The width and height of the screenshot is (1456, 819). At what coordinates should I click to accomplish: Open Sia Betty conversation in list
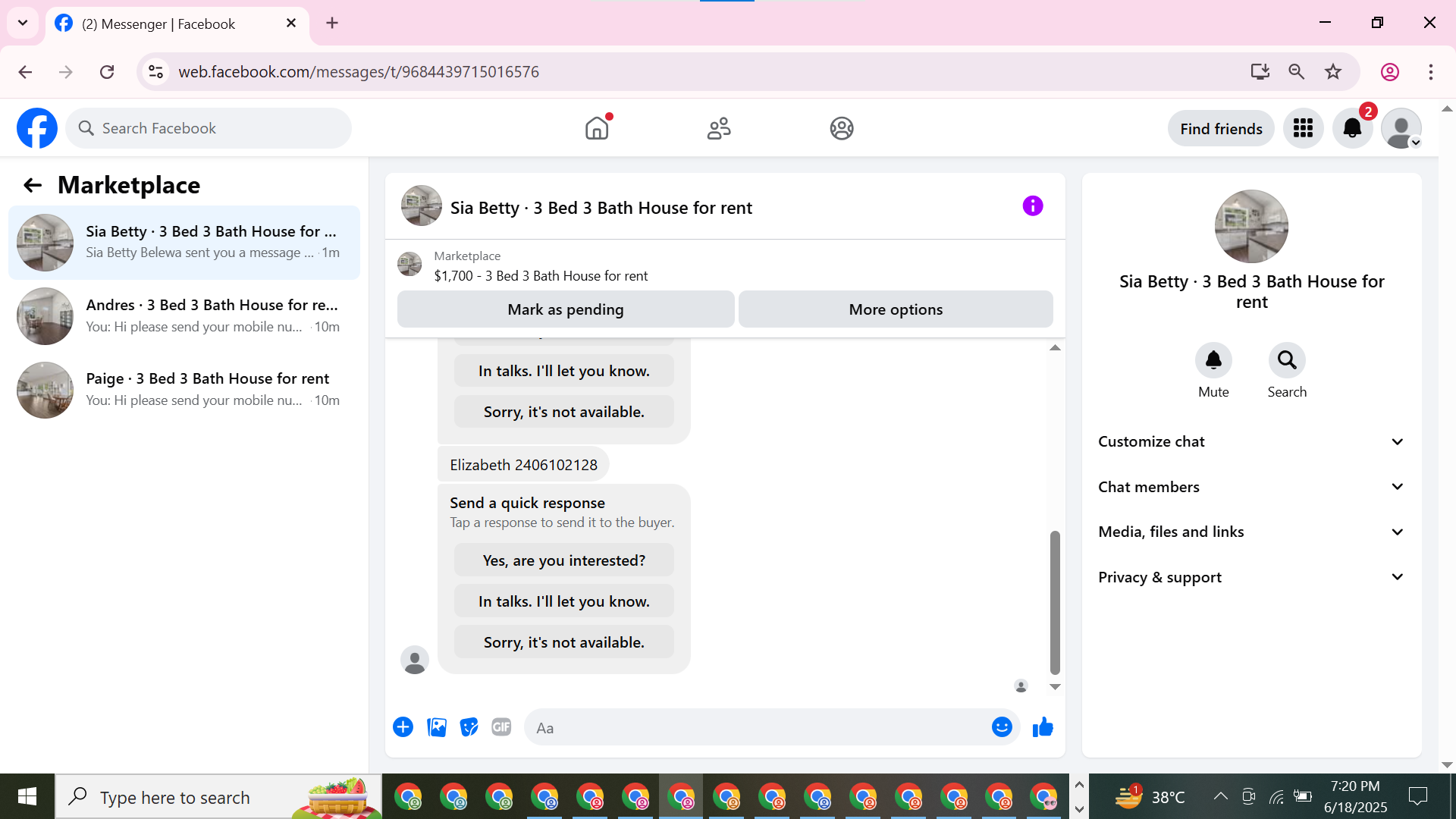click(184, 243)
